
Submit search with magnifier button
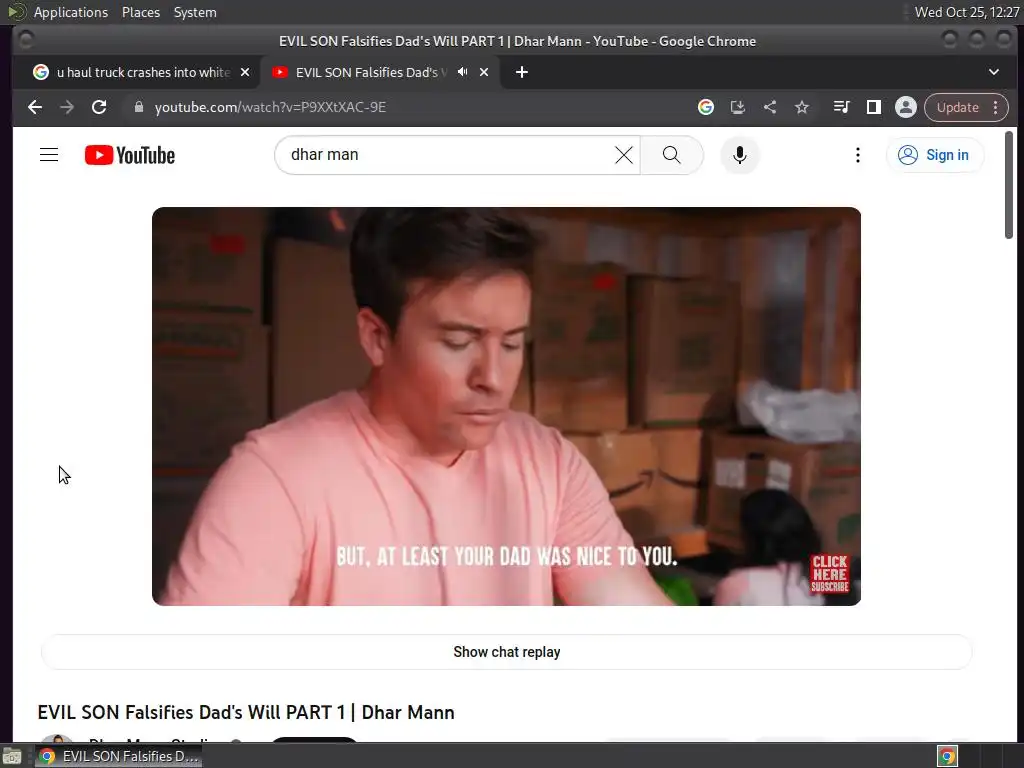[671, 155]
